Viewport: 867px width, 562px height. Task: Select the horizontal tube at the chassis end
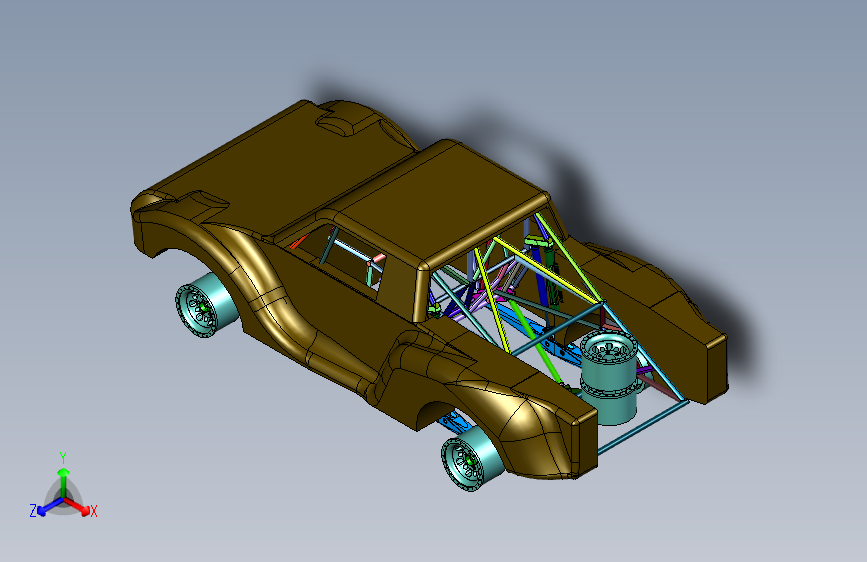tap(644, 427)
